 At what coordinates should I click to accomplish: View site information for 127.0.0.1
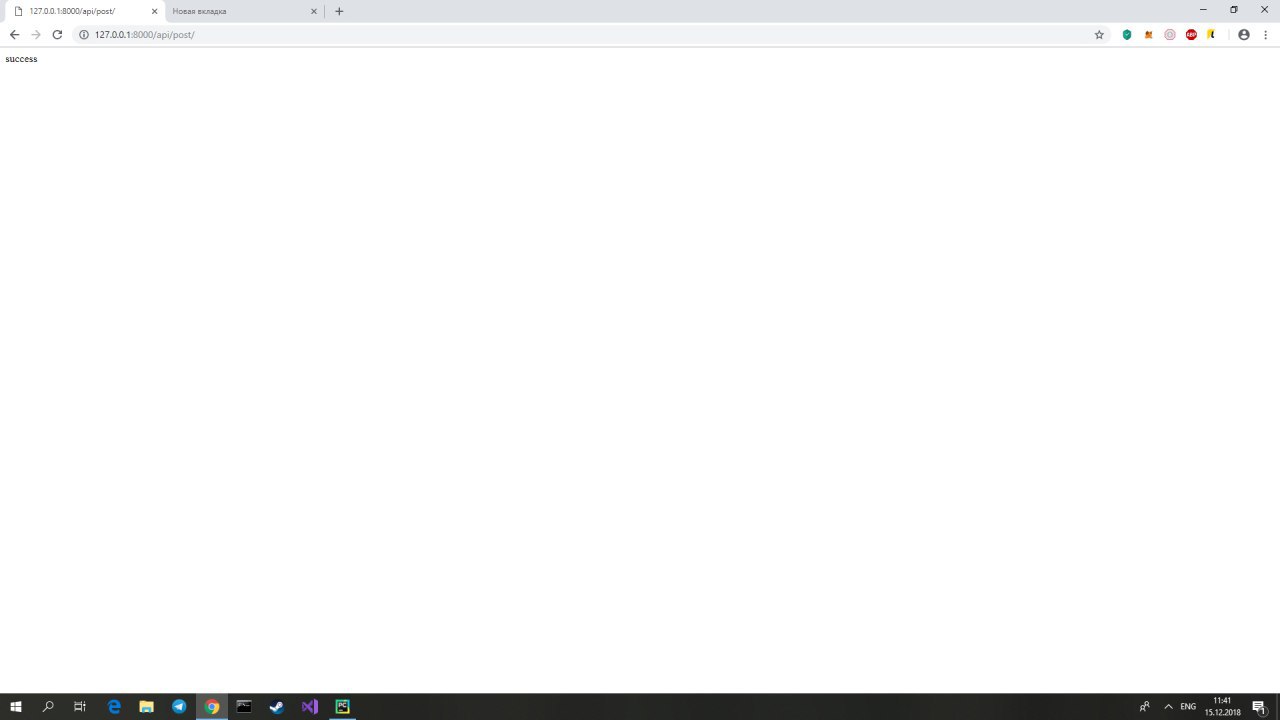coord(84,34)
